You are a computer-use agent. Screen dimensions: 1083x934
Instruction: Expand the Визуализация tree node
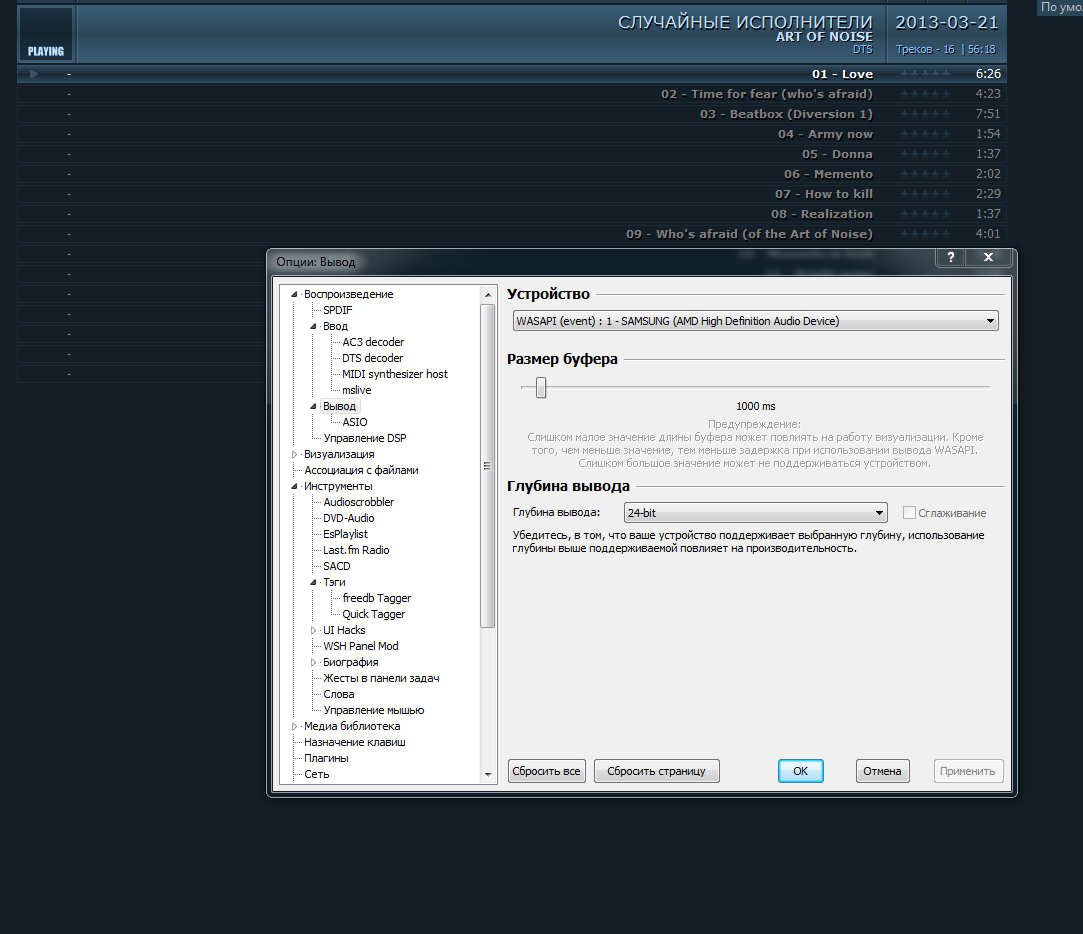(x=295, y=454)
